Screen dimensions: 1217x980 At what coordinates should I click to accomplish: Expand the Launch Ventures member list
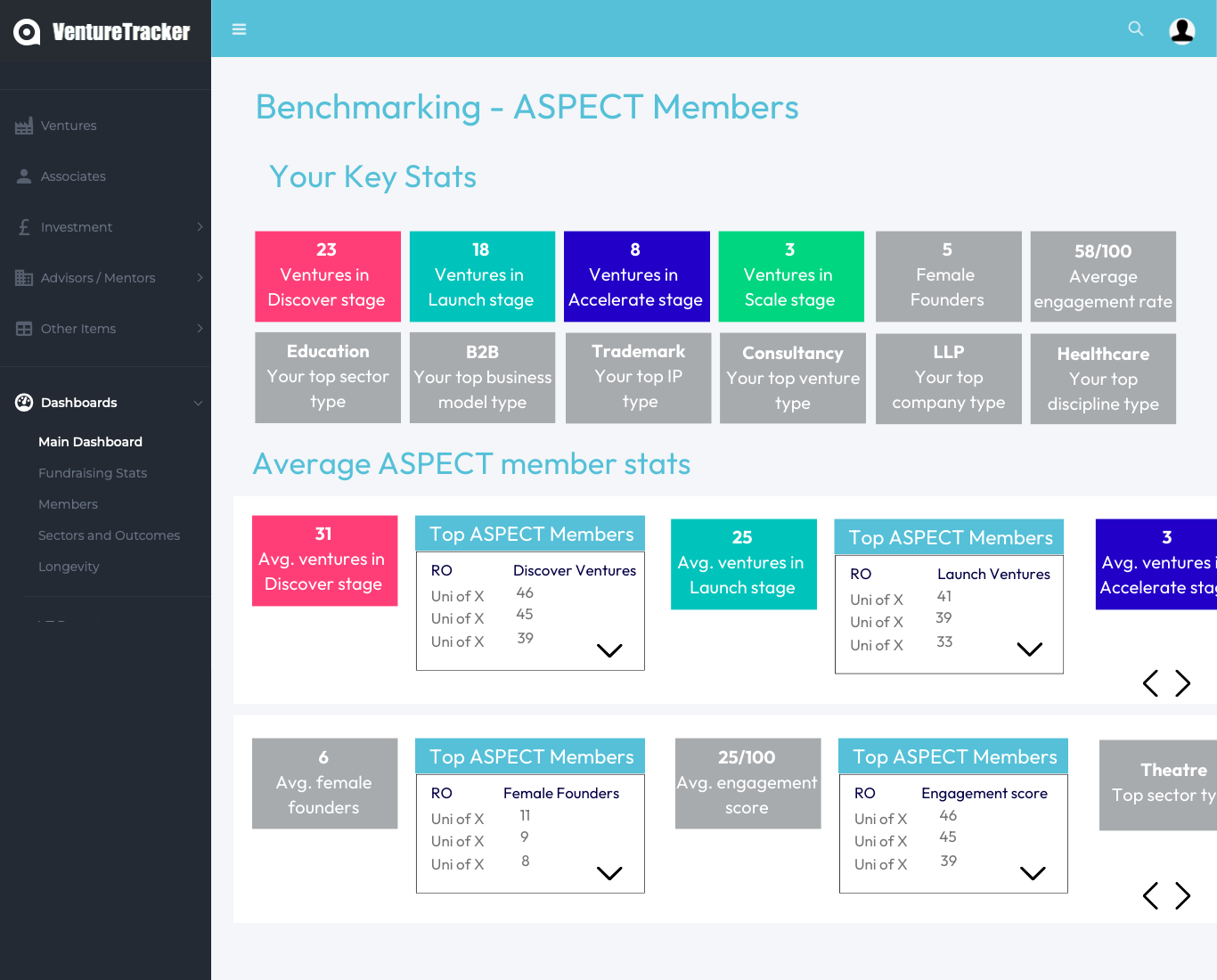pos(1029,649)
